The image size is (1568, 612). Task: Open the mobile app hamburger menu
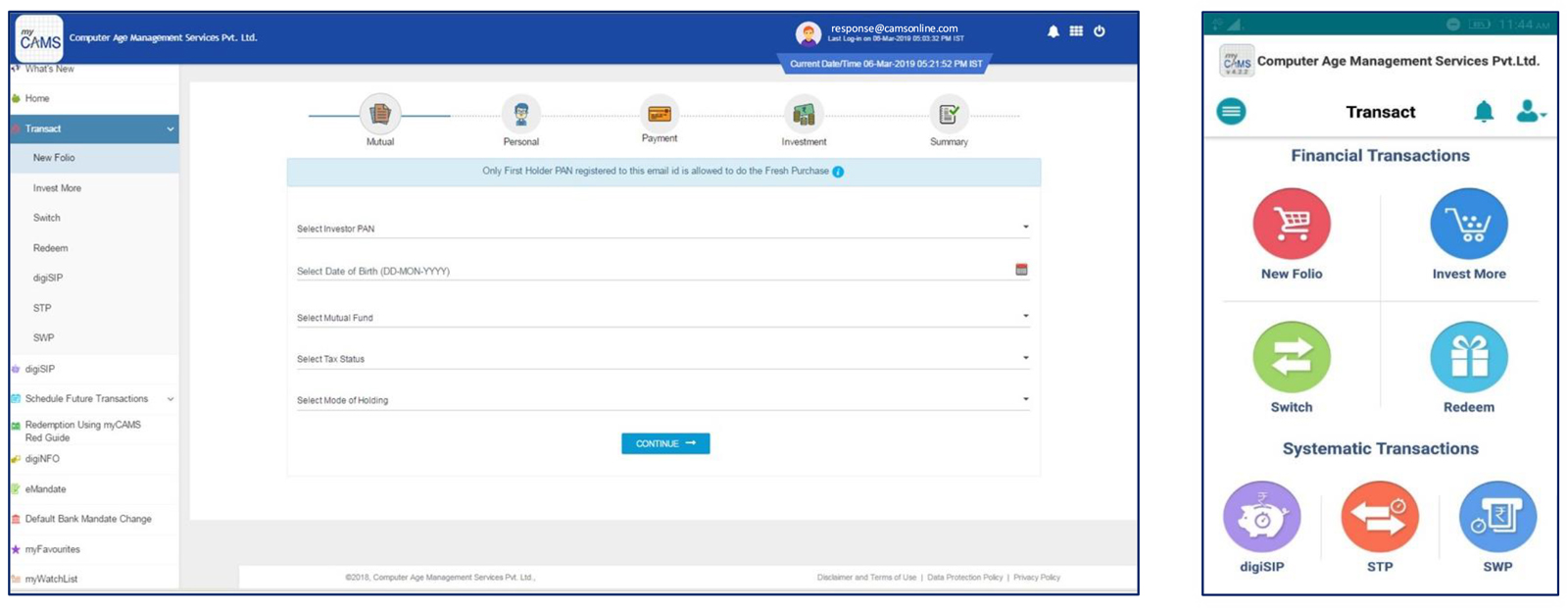(1231, 112)
